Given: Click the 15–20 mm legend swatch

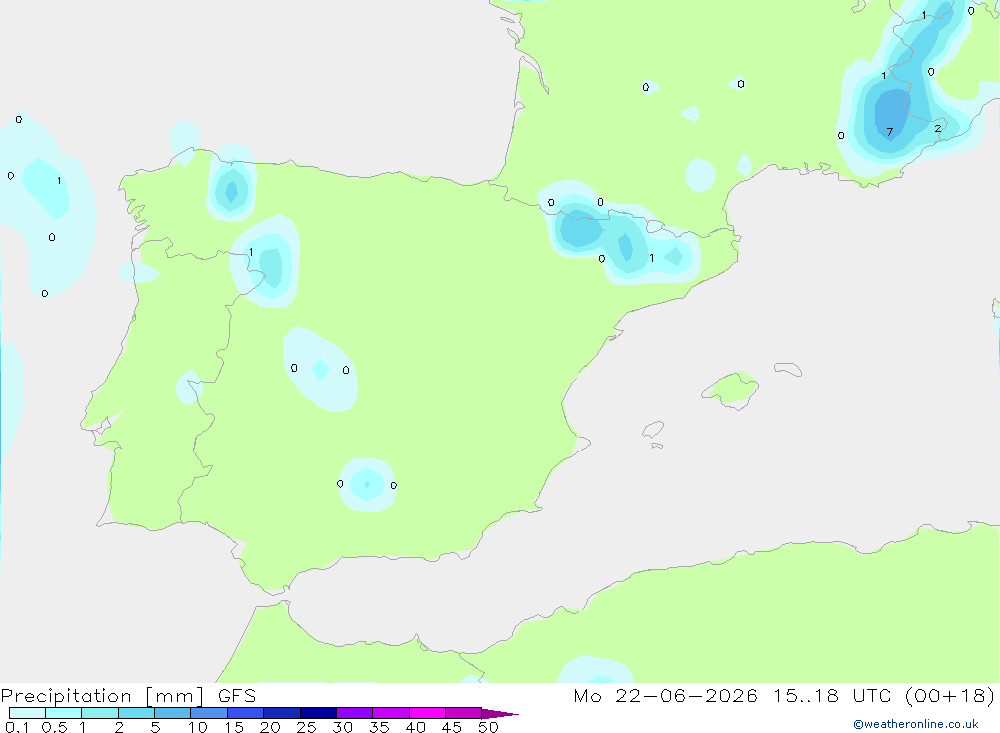Looking at the screenshot, I should point(246,713).
